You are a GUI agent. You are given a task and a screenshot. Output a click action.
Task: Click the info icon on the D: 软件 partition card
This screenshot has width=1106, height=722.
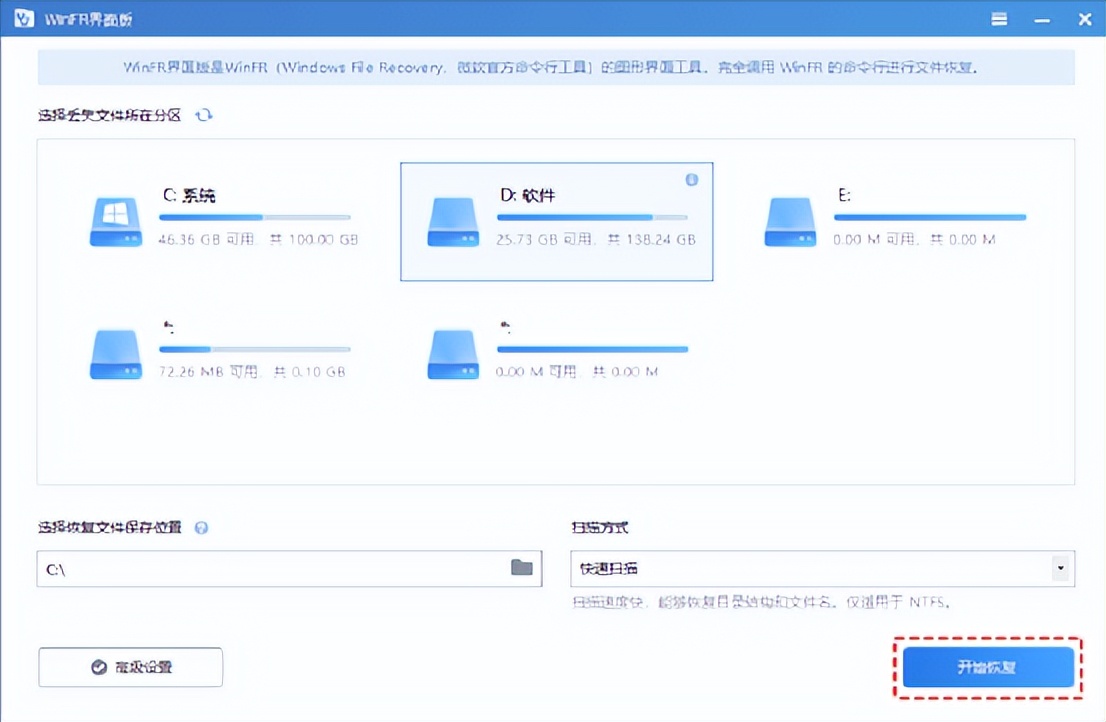coord(692,178)
